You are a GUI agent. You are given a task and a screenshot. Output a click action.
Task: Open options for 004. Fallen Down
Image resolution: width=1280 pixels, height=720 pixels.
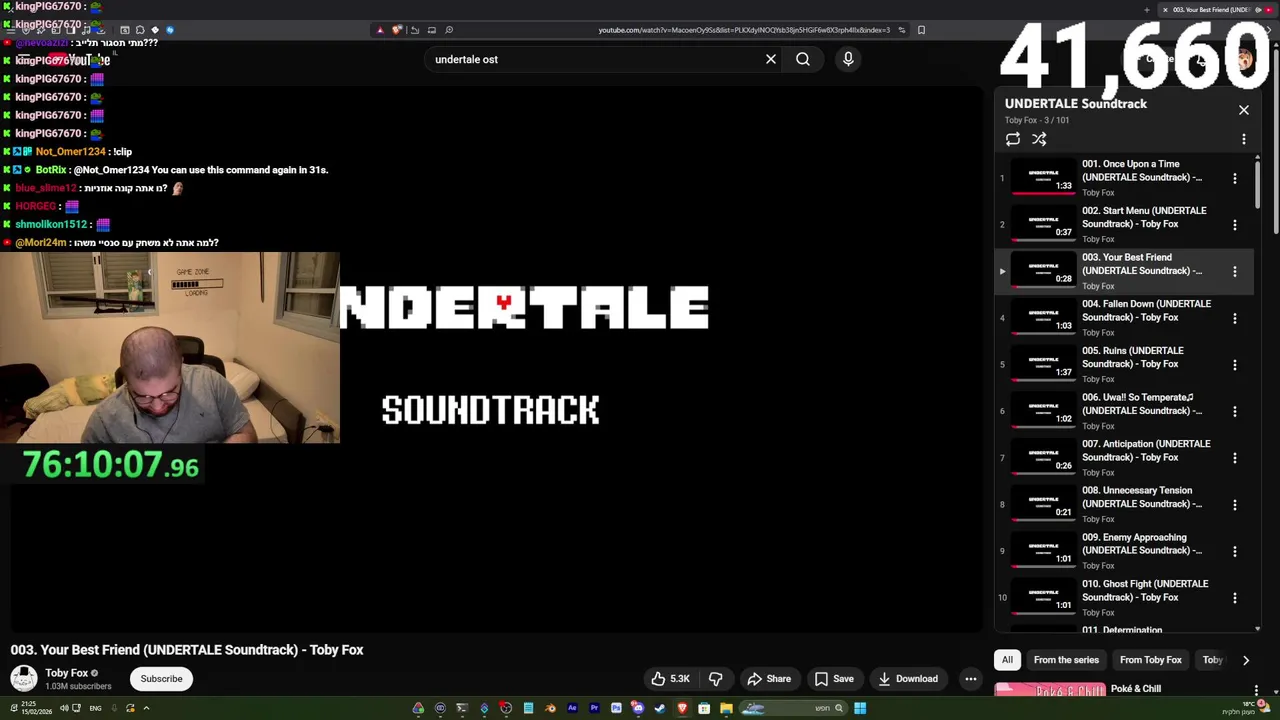tap(1235, 318)
